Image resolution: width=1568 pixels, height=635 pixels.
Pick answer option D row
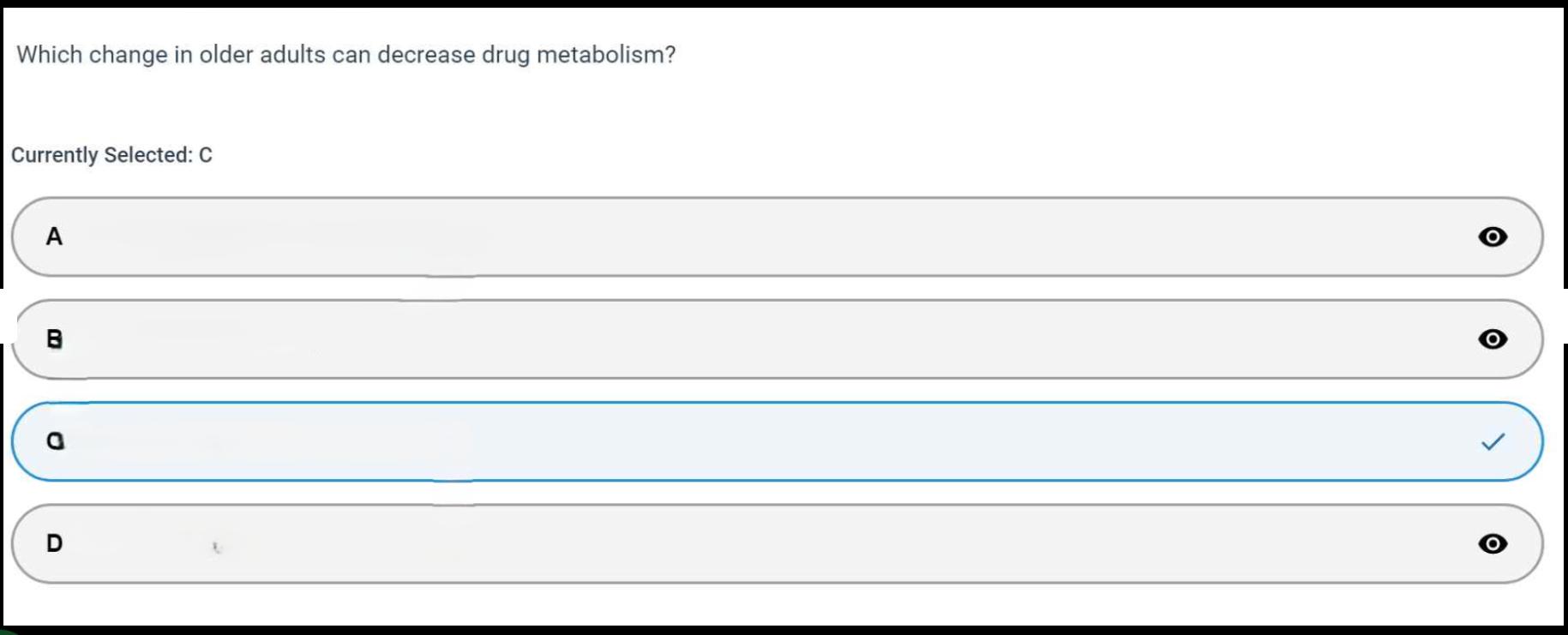tap(772, 544)
